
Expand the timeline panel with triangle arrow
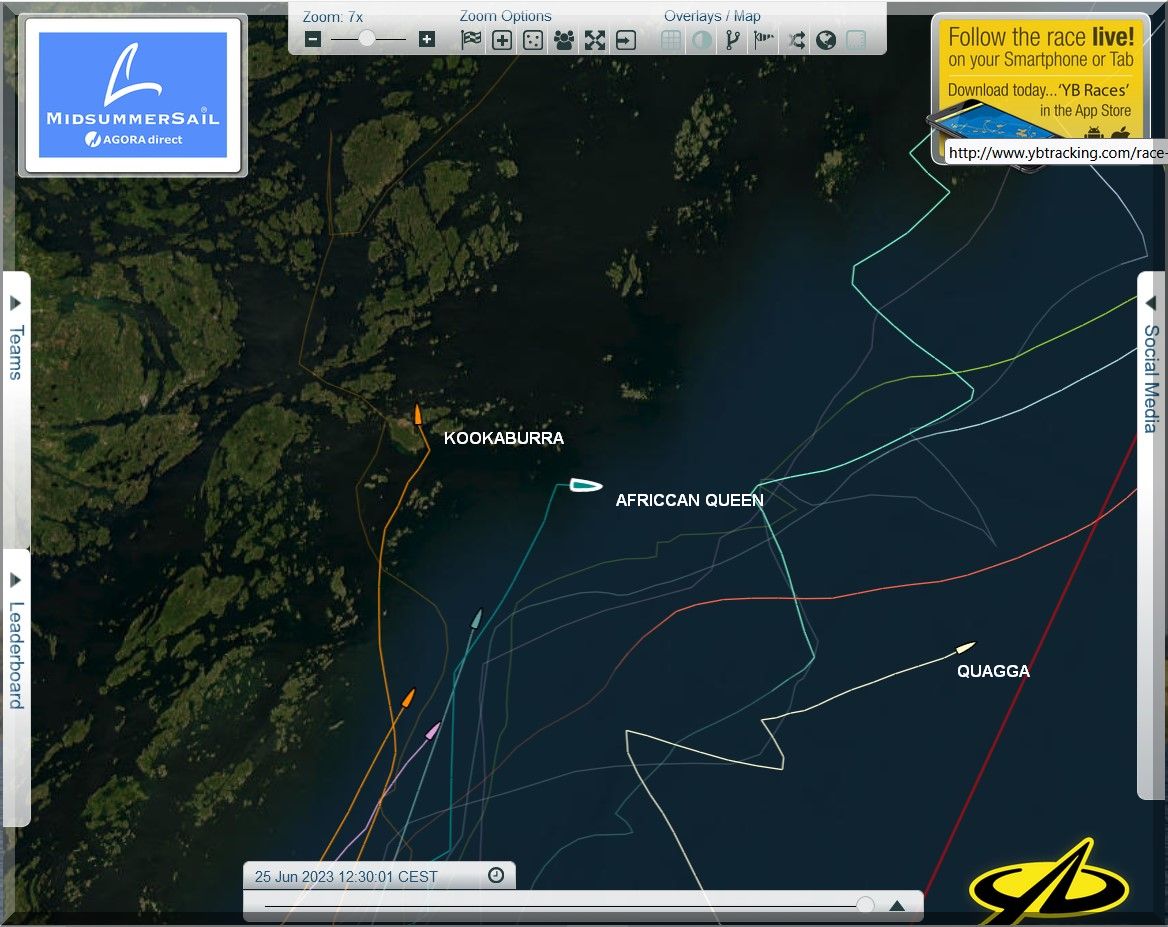click(897, 906)
